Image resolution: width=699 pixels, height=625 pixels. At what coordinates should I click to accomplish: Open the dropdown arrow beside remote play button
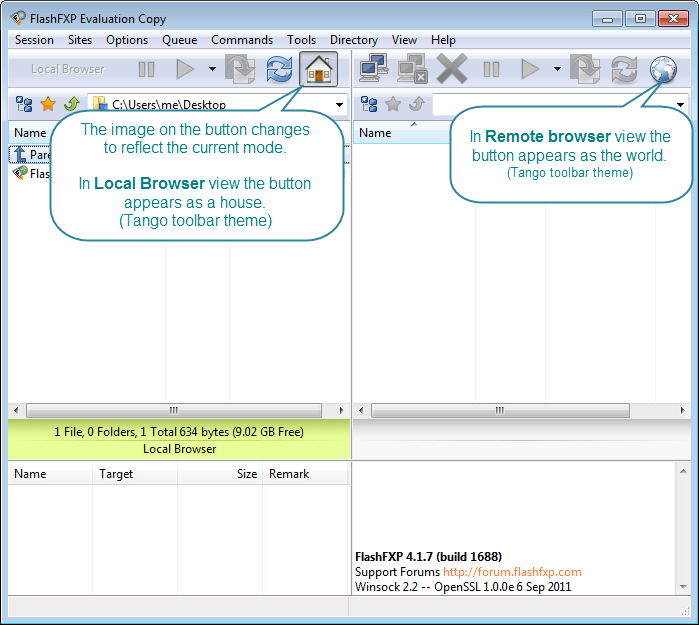(557, 69)
